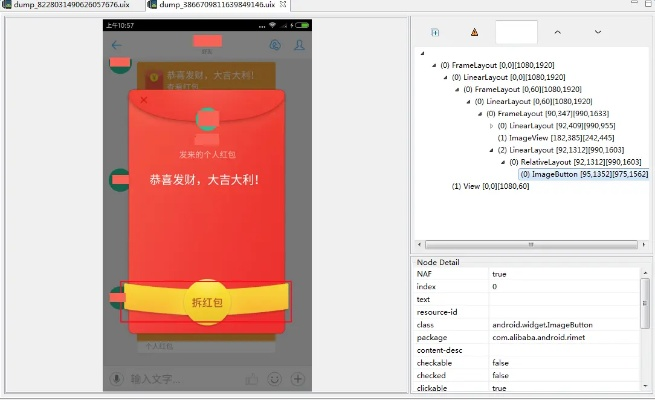Click the yellow warning triangle icon
Image resolution: width=655 pixels, height=400 pixels.
click(474, 32)
